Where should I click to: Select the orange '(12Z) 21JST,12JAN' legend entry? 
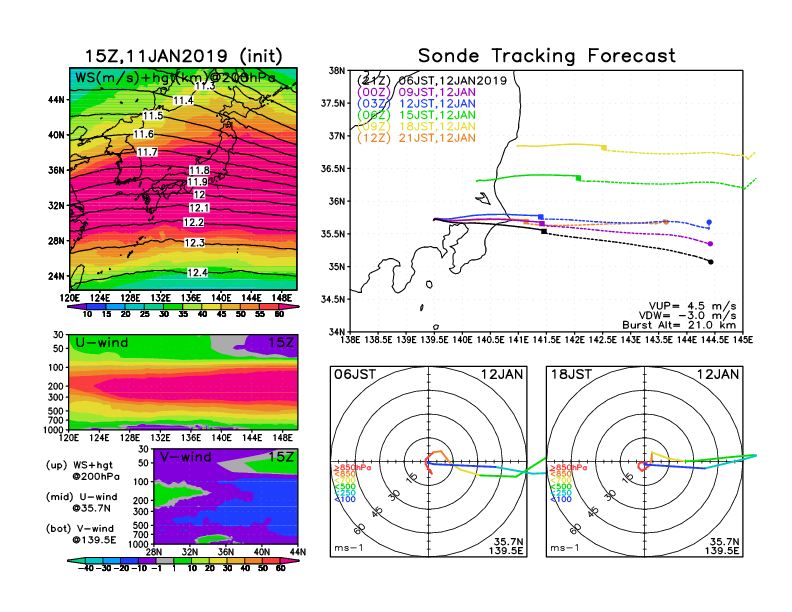tap(416, 138)
